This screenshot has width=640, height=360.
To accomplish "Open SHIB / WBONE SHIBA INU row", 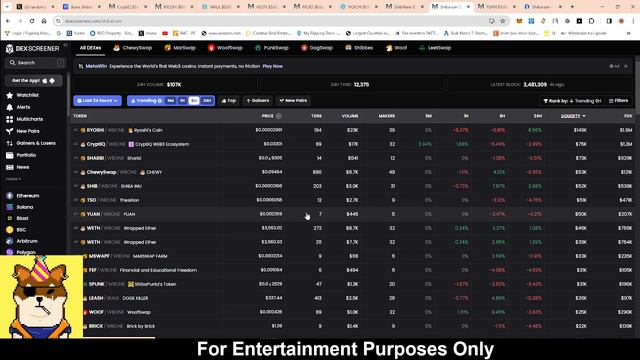I will click(353, 186).
